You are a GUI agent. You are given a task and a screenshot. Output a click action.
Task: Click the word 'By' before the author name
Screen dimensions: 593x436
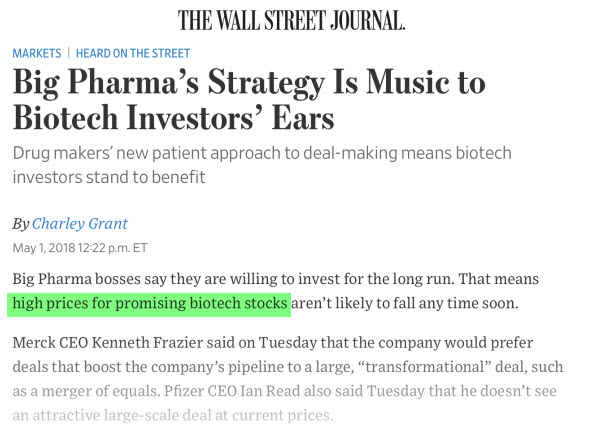pos(21,224)
